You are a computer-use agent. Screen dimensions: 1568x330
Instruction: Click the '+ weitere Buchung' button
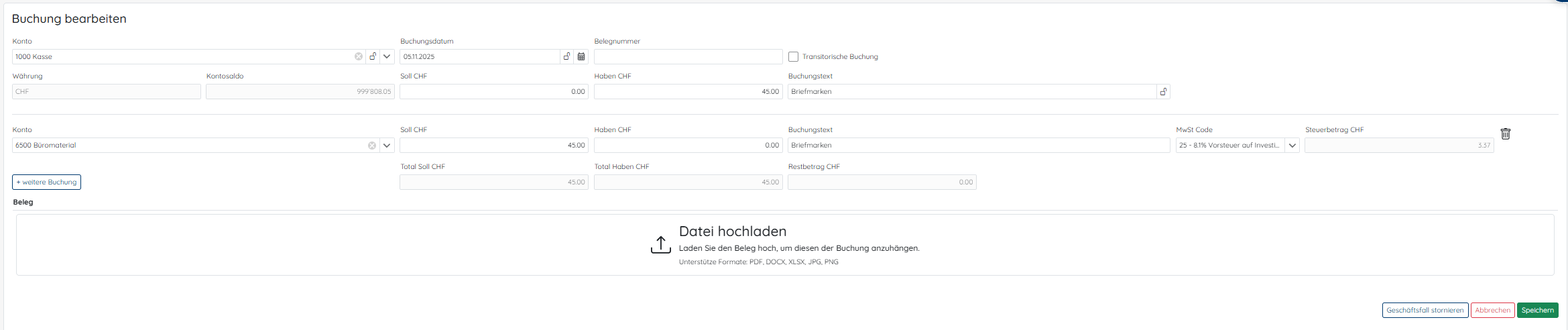[46, 182]
